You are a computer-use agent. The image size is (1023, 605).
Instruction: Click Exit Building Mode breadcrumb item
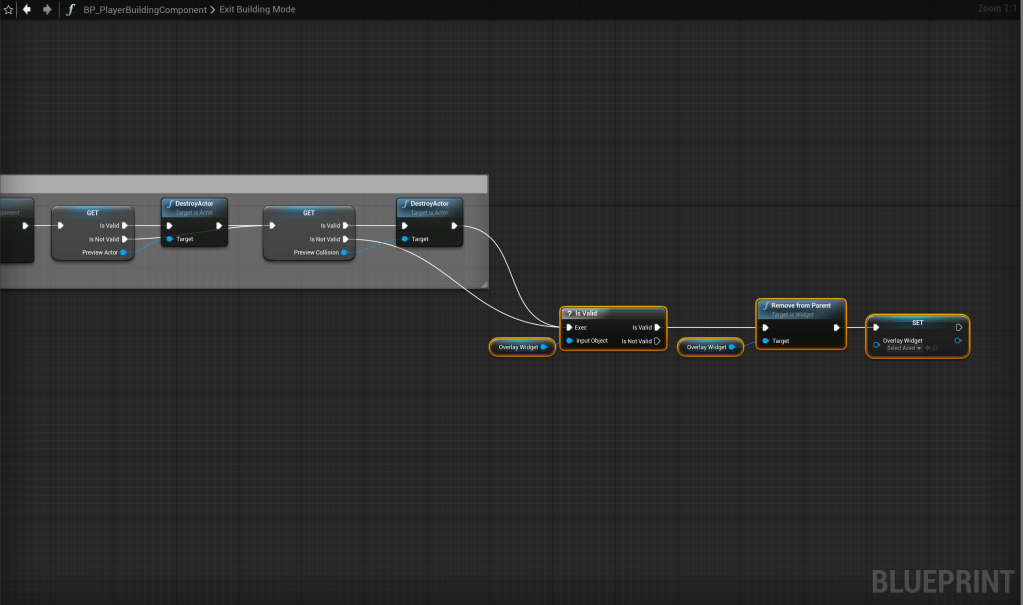tap(257, 9)
